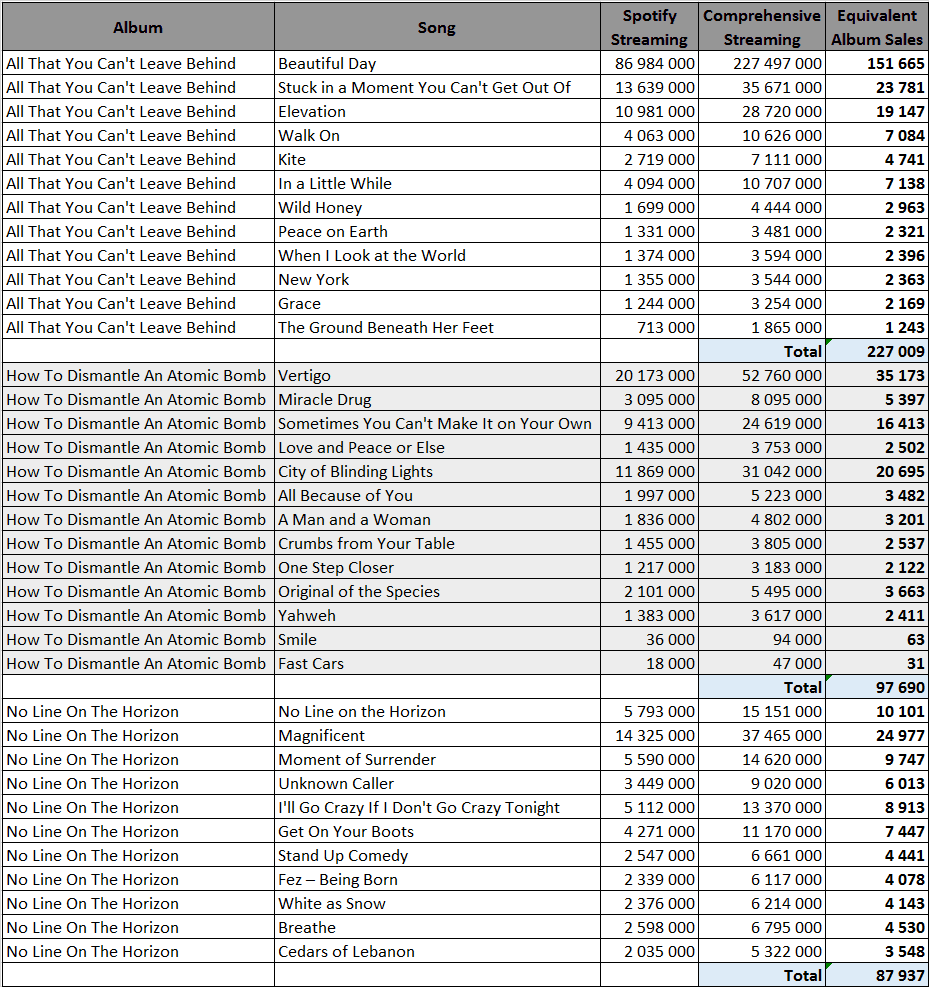This screenshot has height=987, width=929.
Task: Select the Walk On song cell
Action: point(437,135)
